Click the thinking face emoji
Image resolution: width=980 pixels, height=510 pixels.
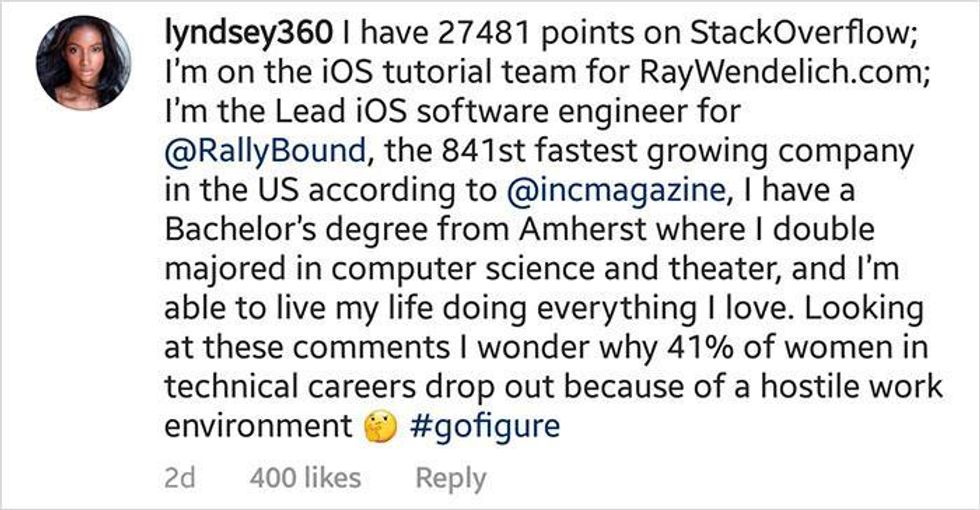coord(380,428)
